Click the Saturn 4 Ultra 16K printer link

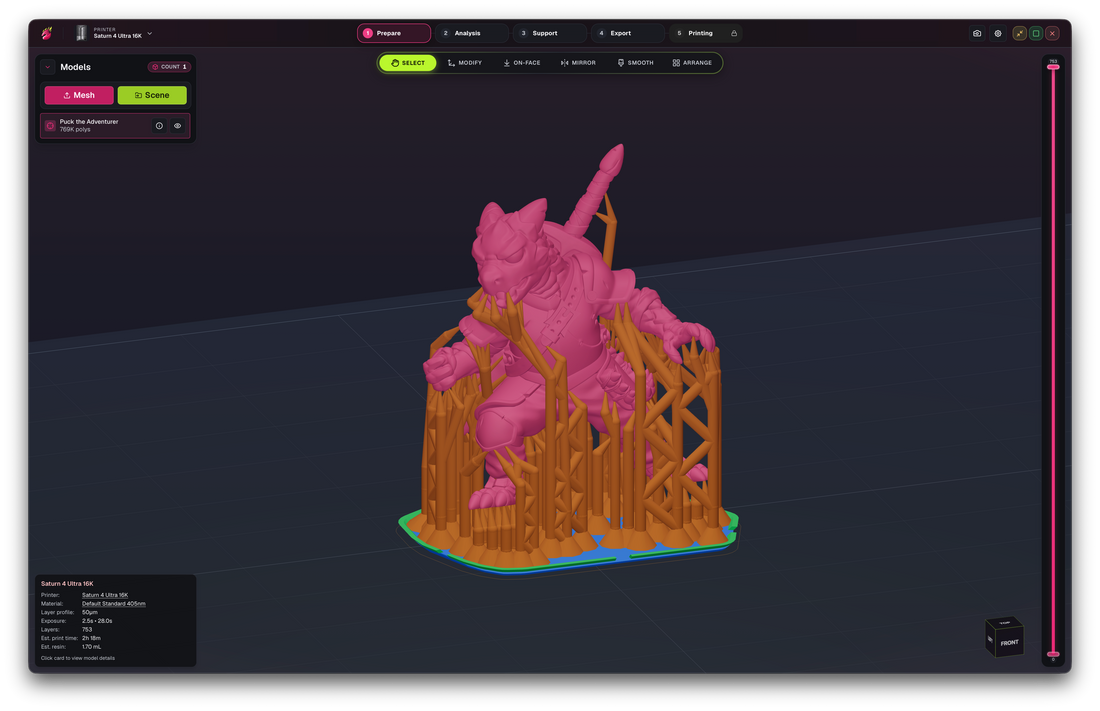[105, 595]
